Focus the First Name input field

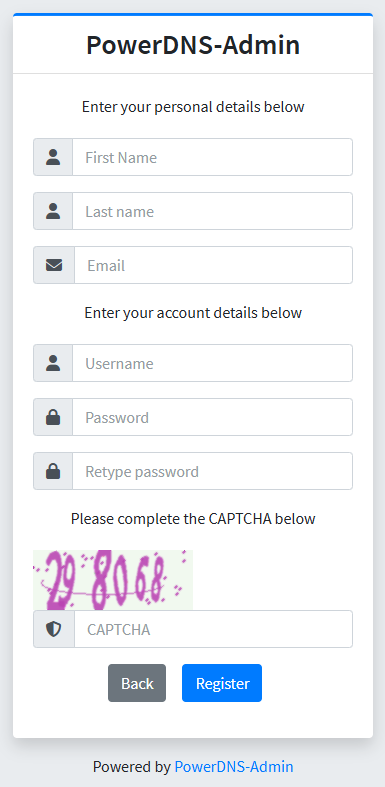click(x=212, y=157)
